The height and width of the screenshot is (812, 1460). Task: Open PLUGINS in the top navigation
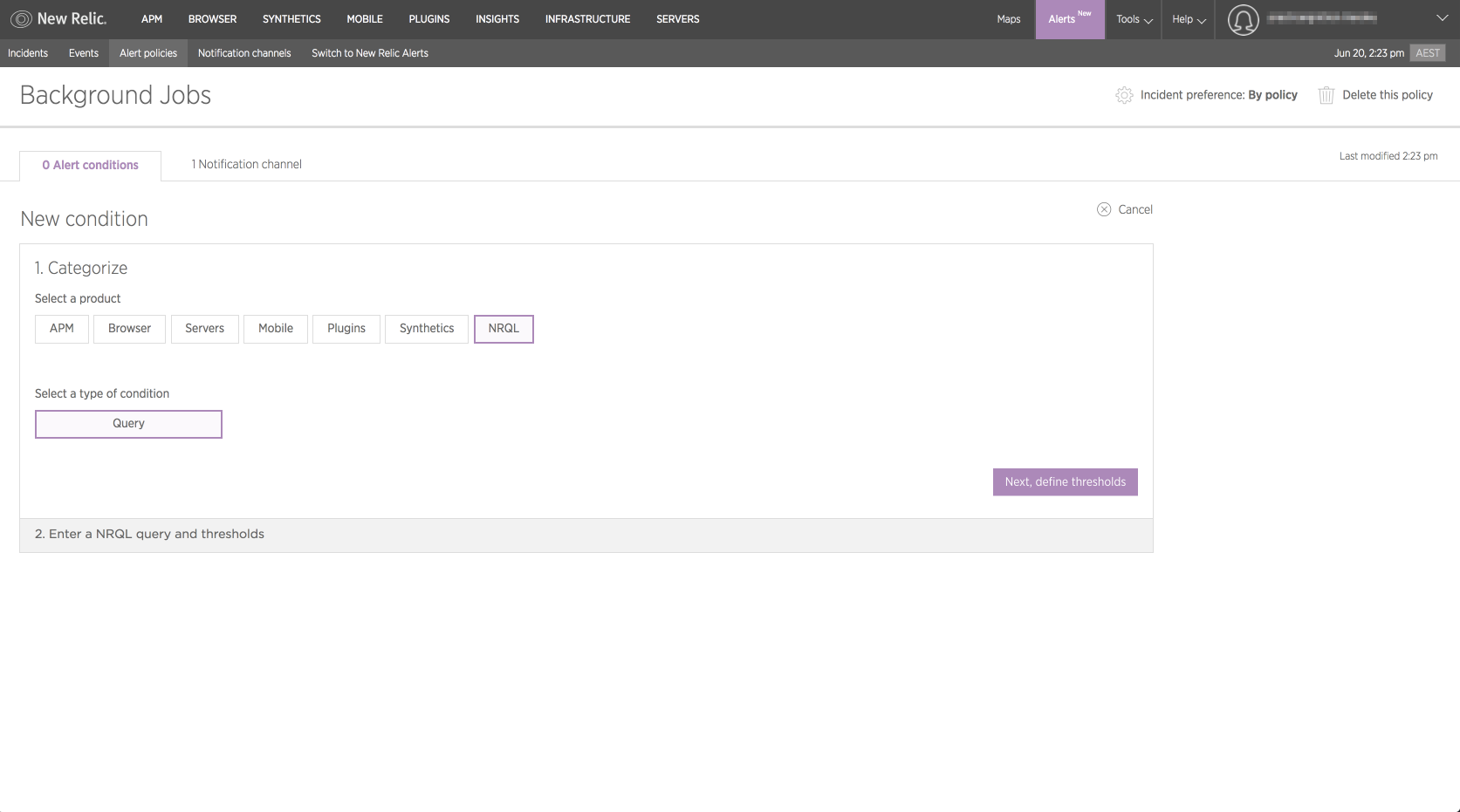429,19
